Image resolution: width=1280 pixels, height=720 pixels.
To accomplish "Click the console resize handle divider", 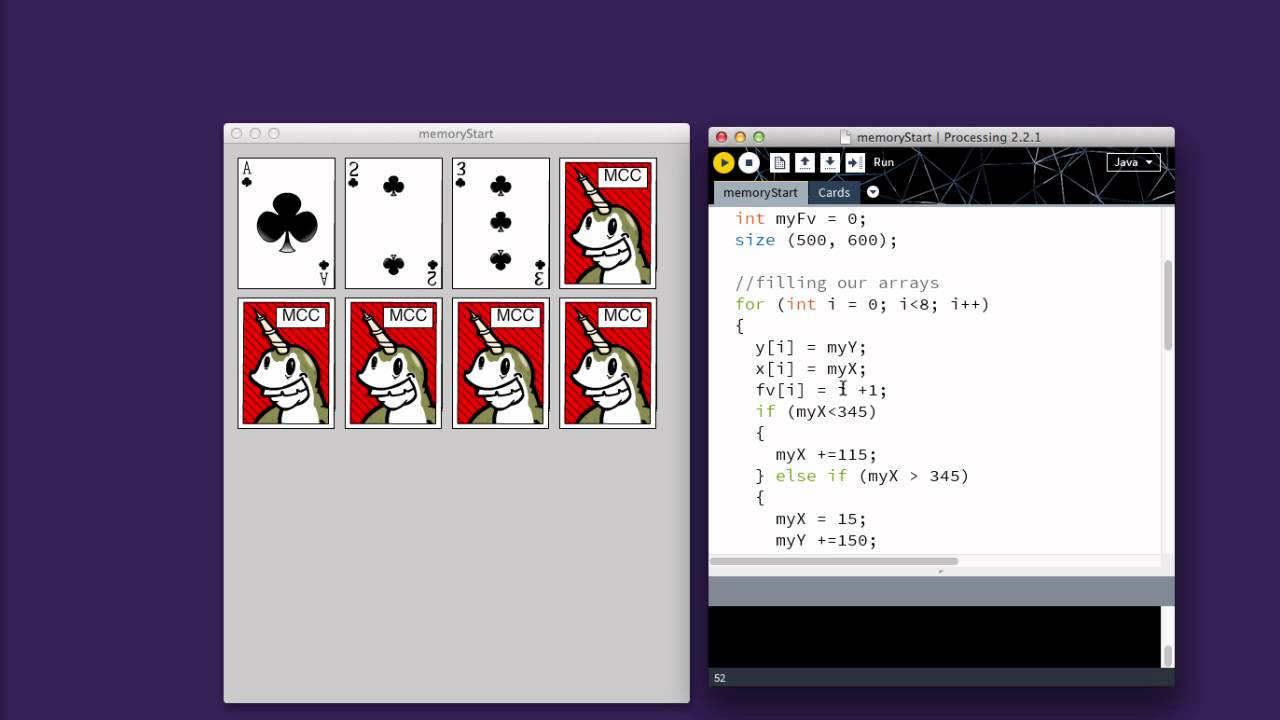I will click(x=940, y=572).
